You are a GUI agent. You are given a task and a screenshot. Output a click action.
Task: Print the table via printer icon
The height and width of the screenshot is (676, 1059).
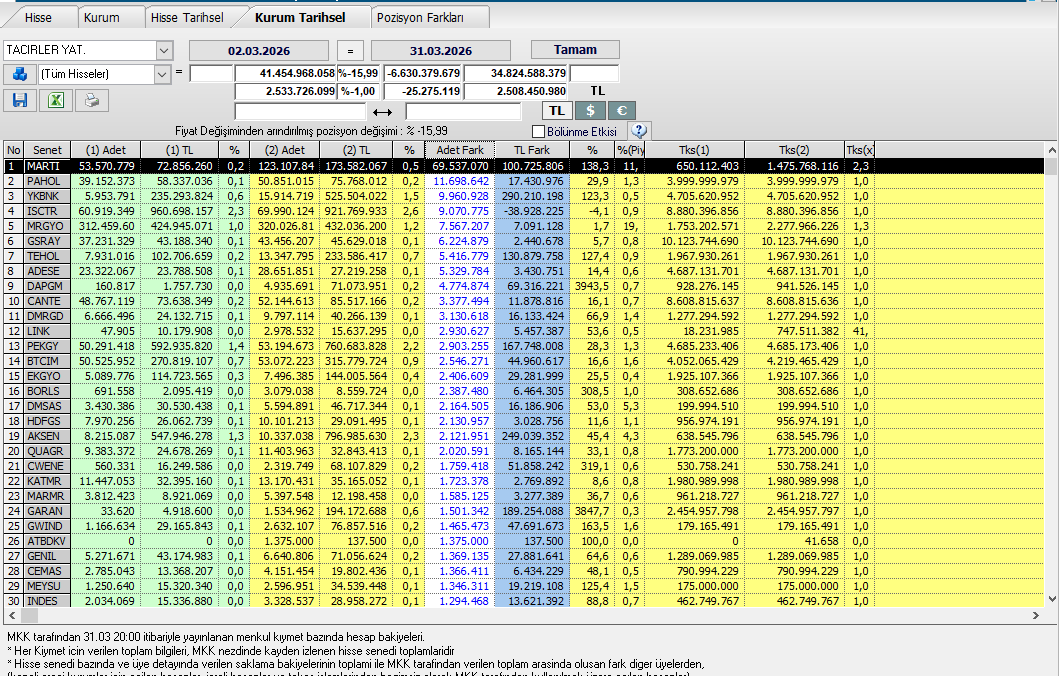point(91,101)
